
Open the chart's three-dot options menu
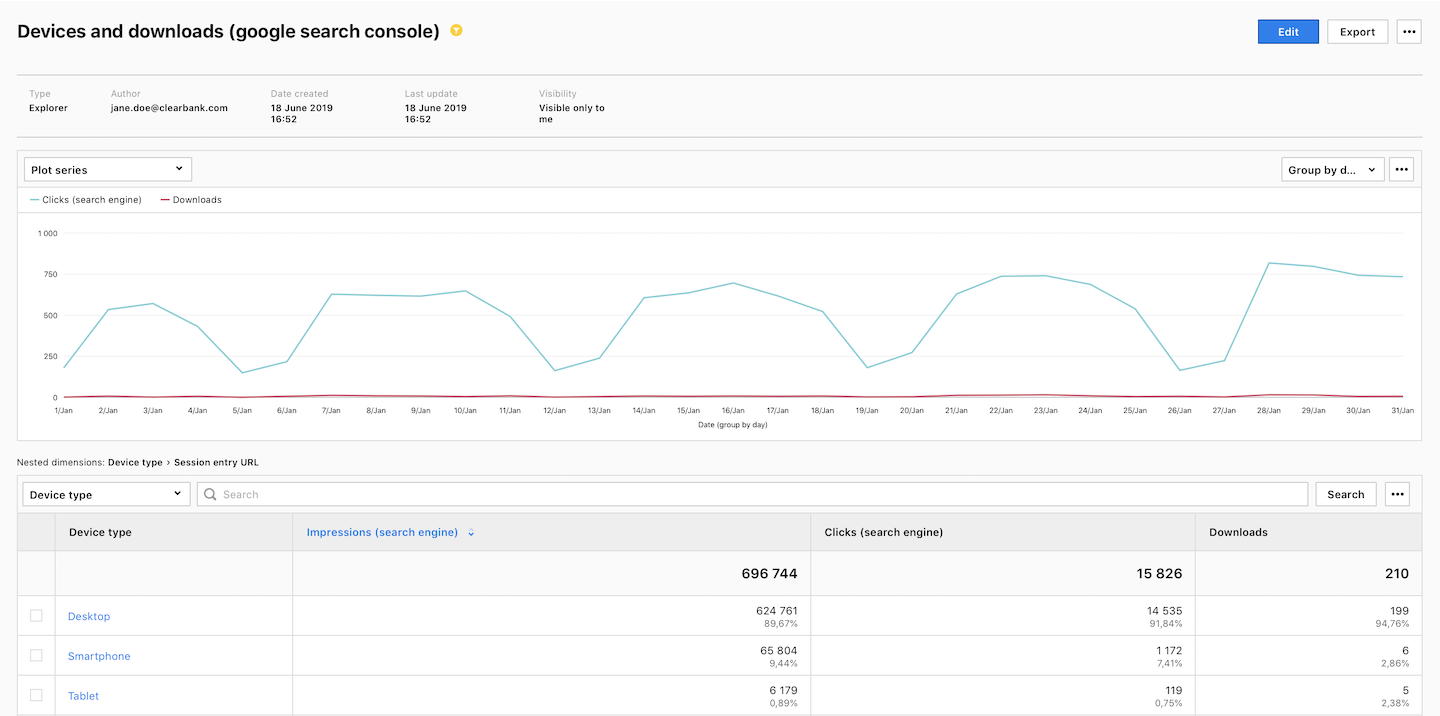[1401, 170]
